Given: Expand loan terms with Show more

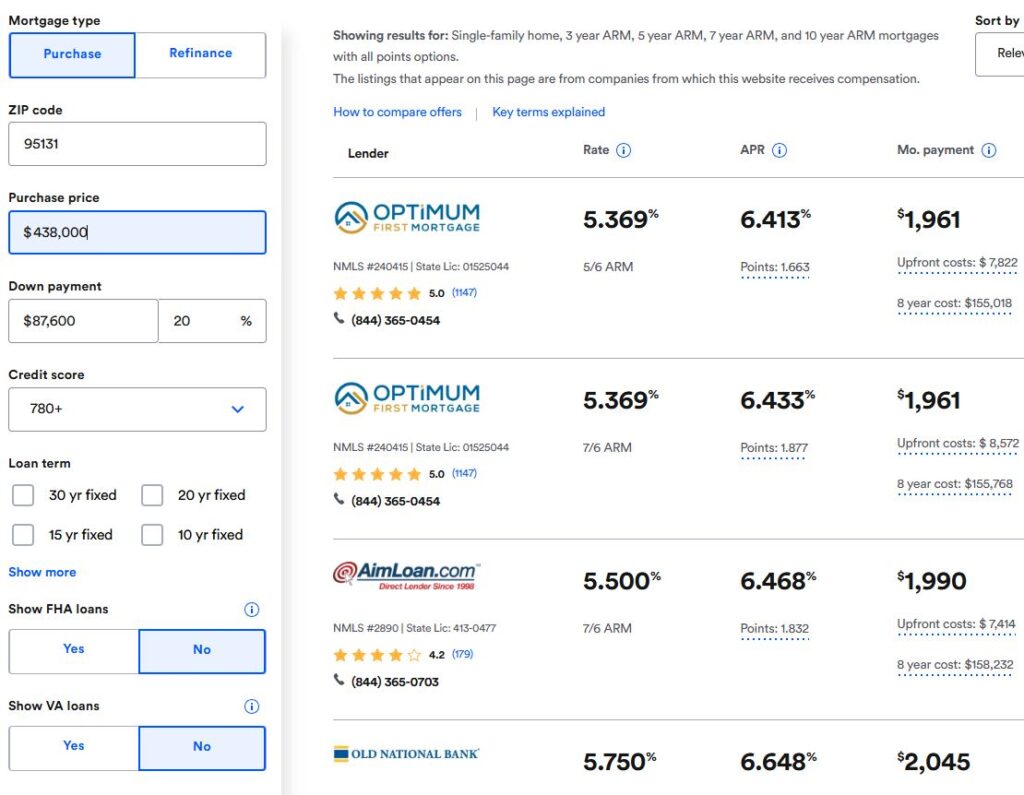Looking at the screenshot, I should pyautogui.click(x=42, y=572).
